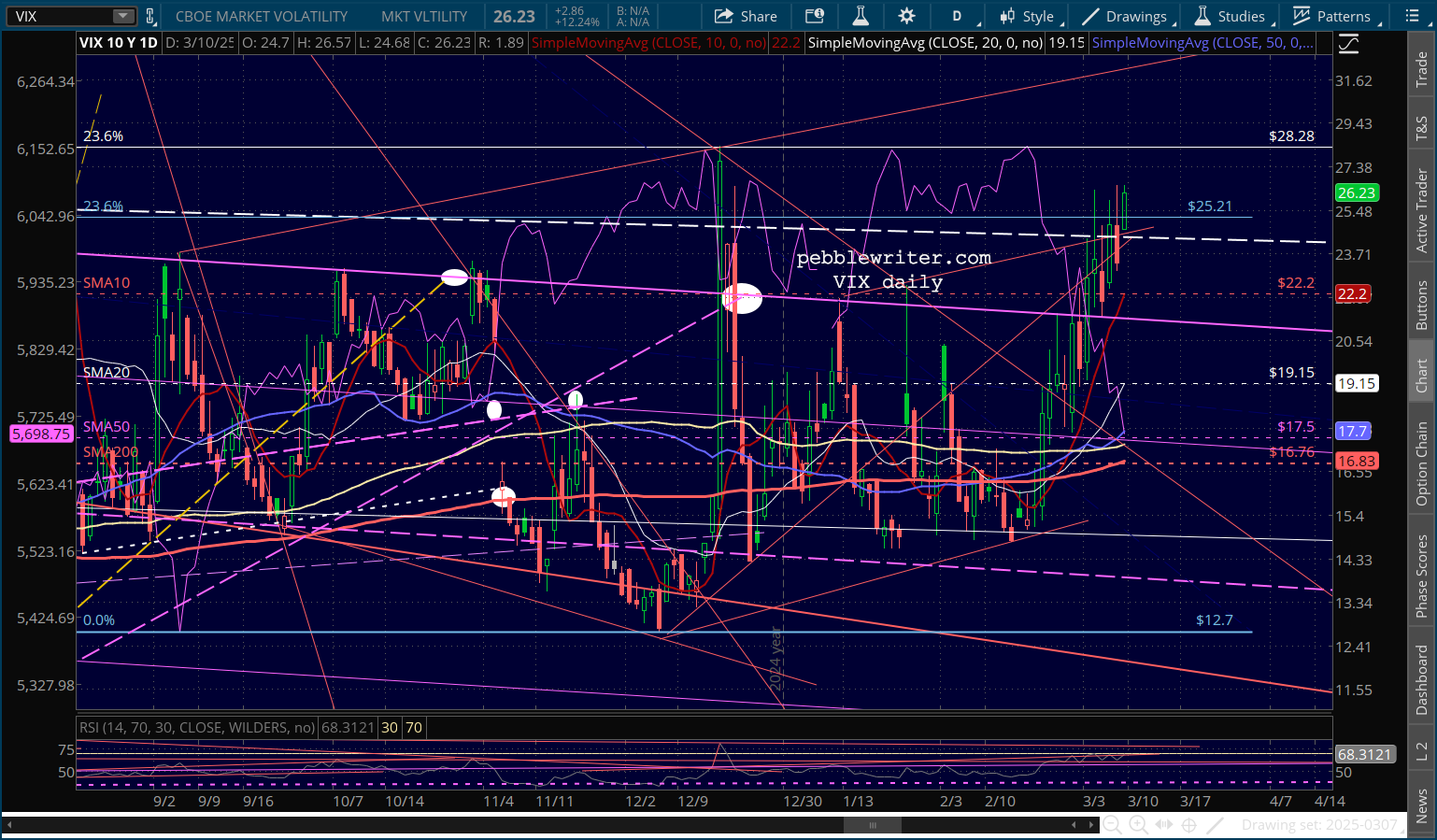Click the blue 17.7 price bubble on axis
Screen dimensions: 1437x840
tap(1353, 431)
